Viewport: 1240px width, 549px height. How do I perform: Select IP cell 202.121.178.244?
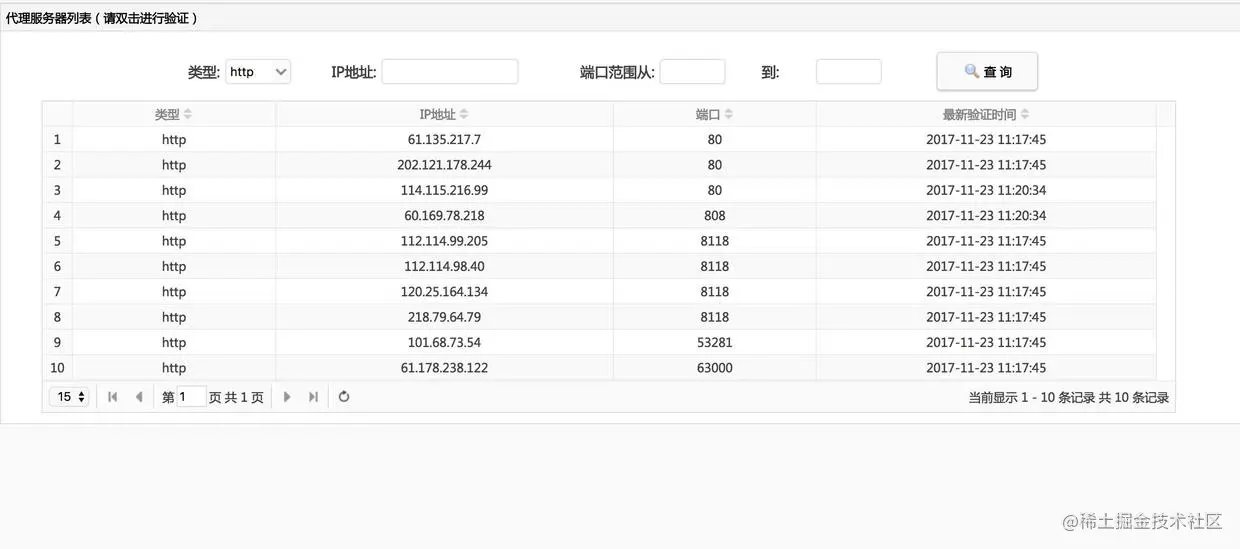coord(444,165)
